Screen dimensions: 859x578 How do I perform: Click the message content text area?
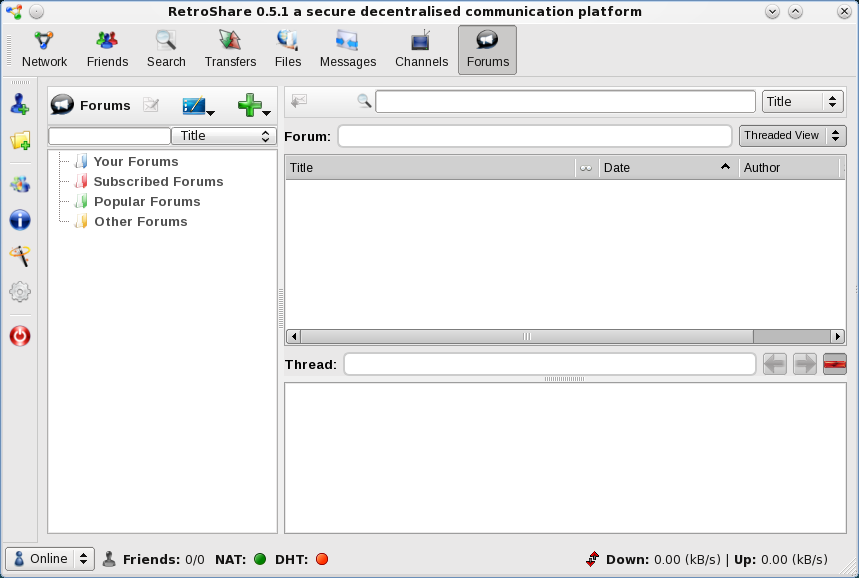click(x=565, y=458)
